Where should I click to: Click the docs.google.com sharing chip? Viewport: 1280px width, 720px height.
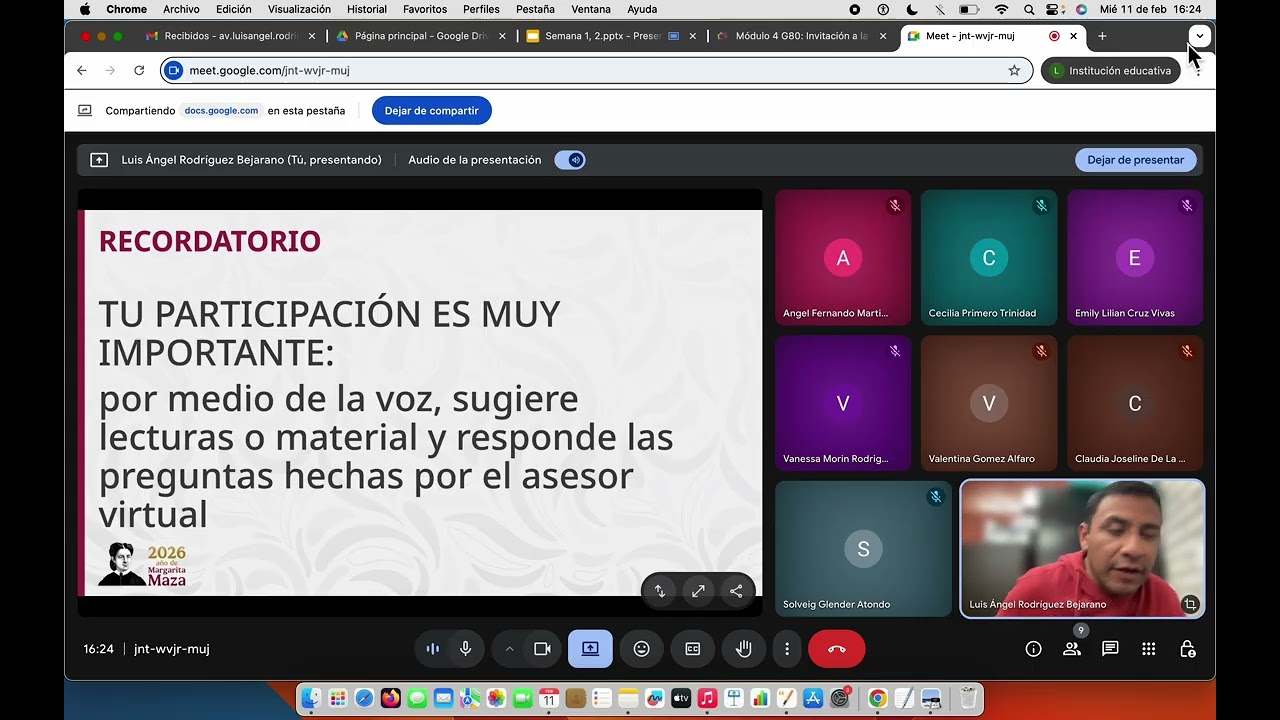click(221, 111)
